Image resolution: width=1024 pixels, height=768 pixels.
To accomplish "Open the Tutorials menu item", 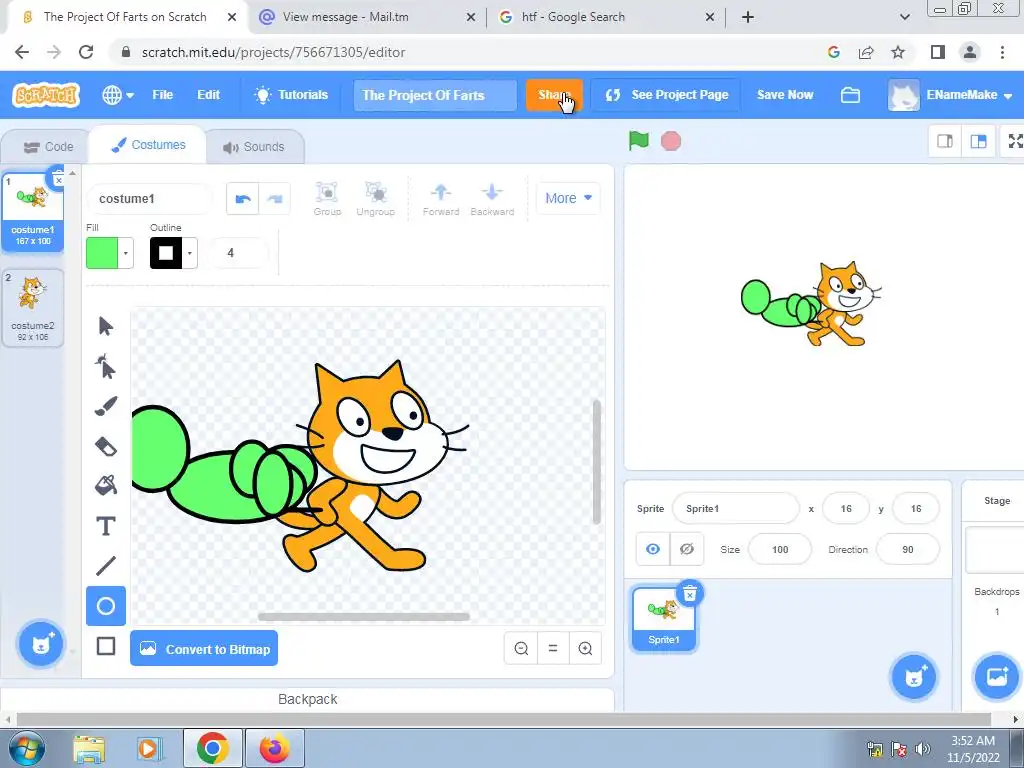I will [291, 95].
